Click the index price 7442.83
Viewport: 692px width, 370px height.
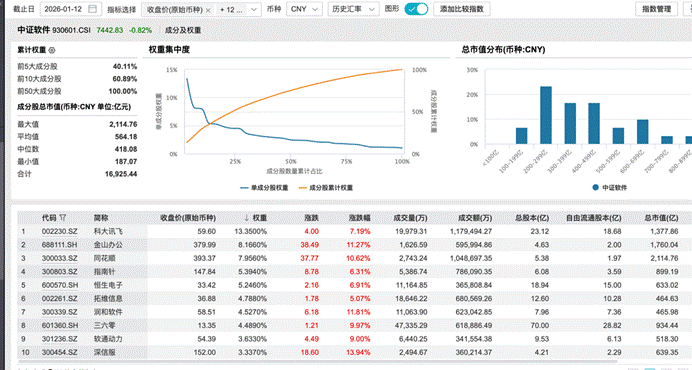point(110,30)
